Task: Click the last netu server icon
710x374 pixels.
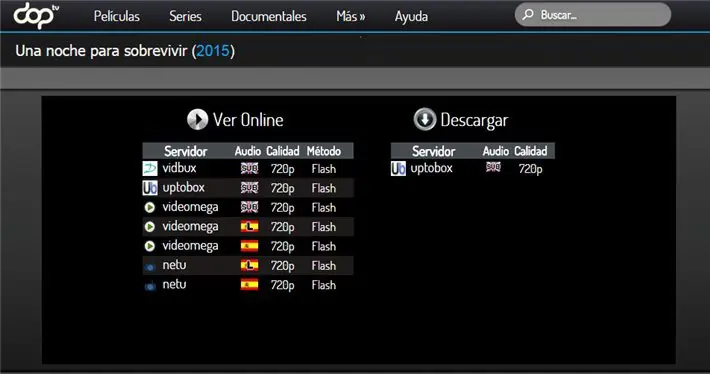Action: tap(150, 286)
